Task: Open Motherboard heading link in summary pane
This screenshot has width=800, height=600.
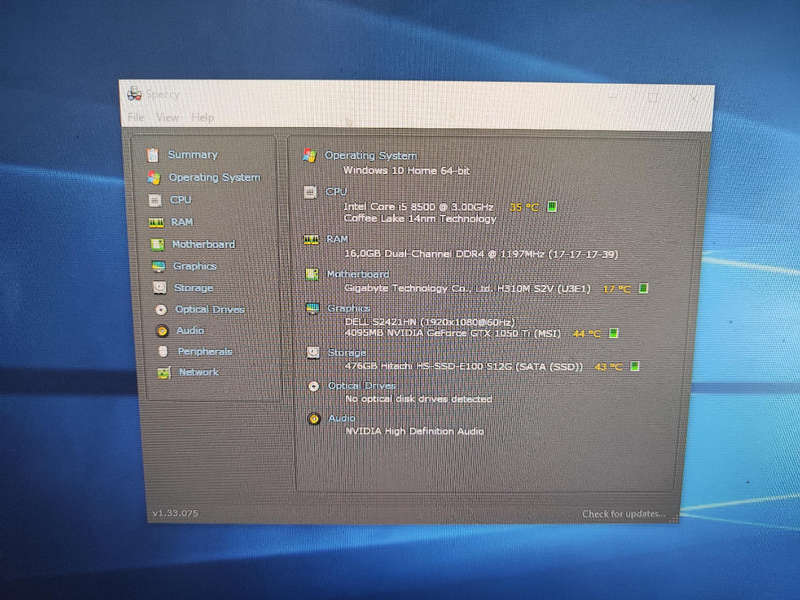Action: pos(358,274)
